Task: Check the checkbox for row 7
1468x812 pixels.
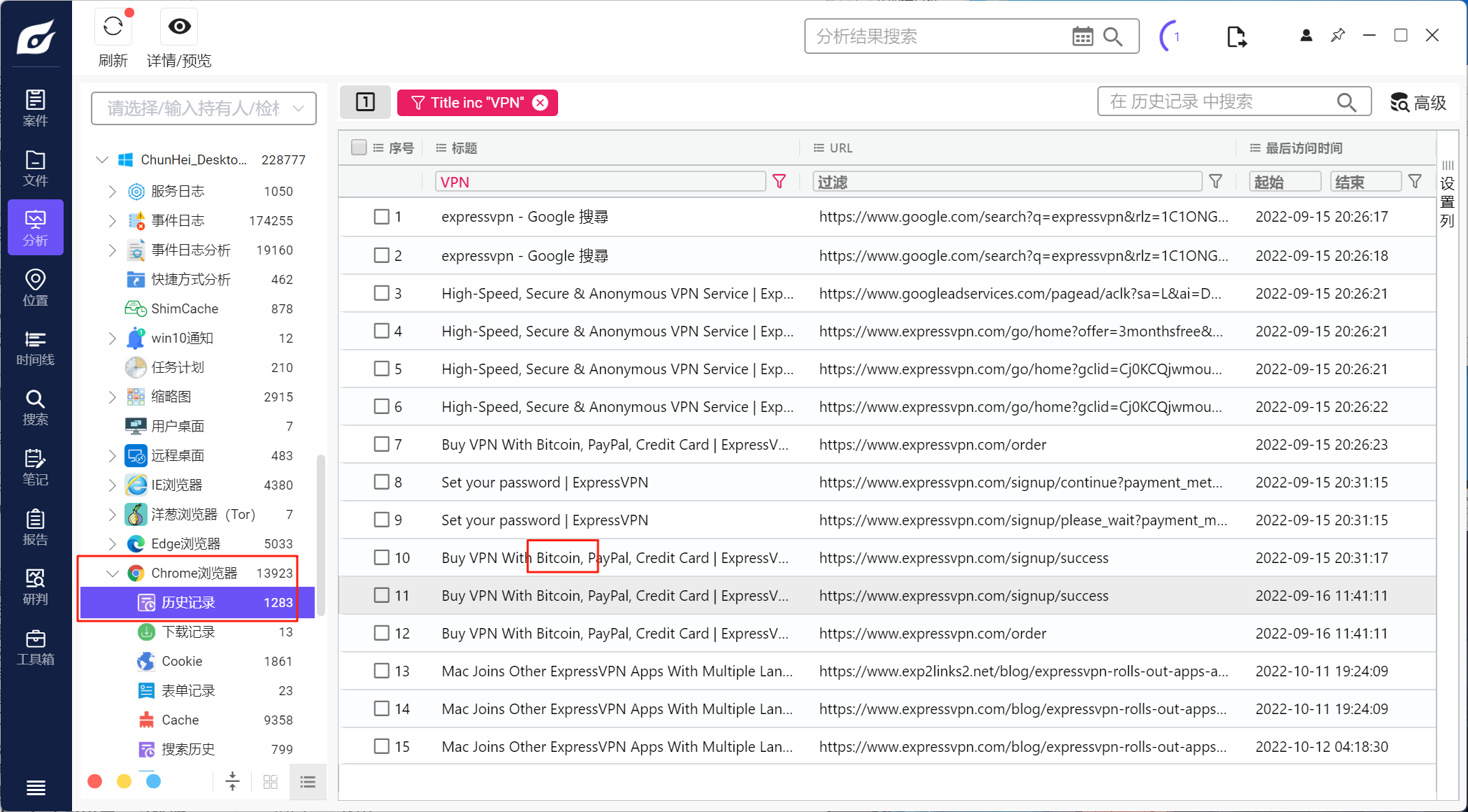Action: [381, 444]
